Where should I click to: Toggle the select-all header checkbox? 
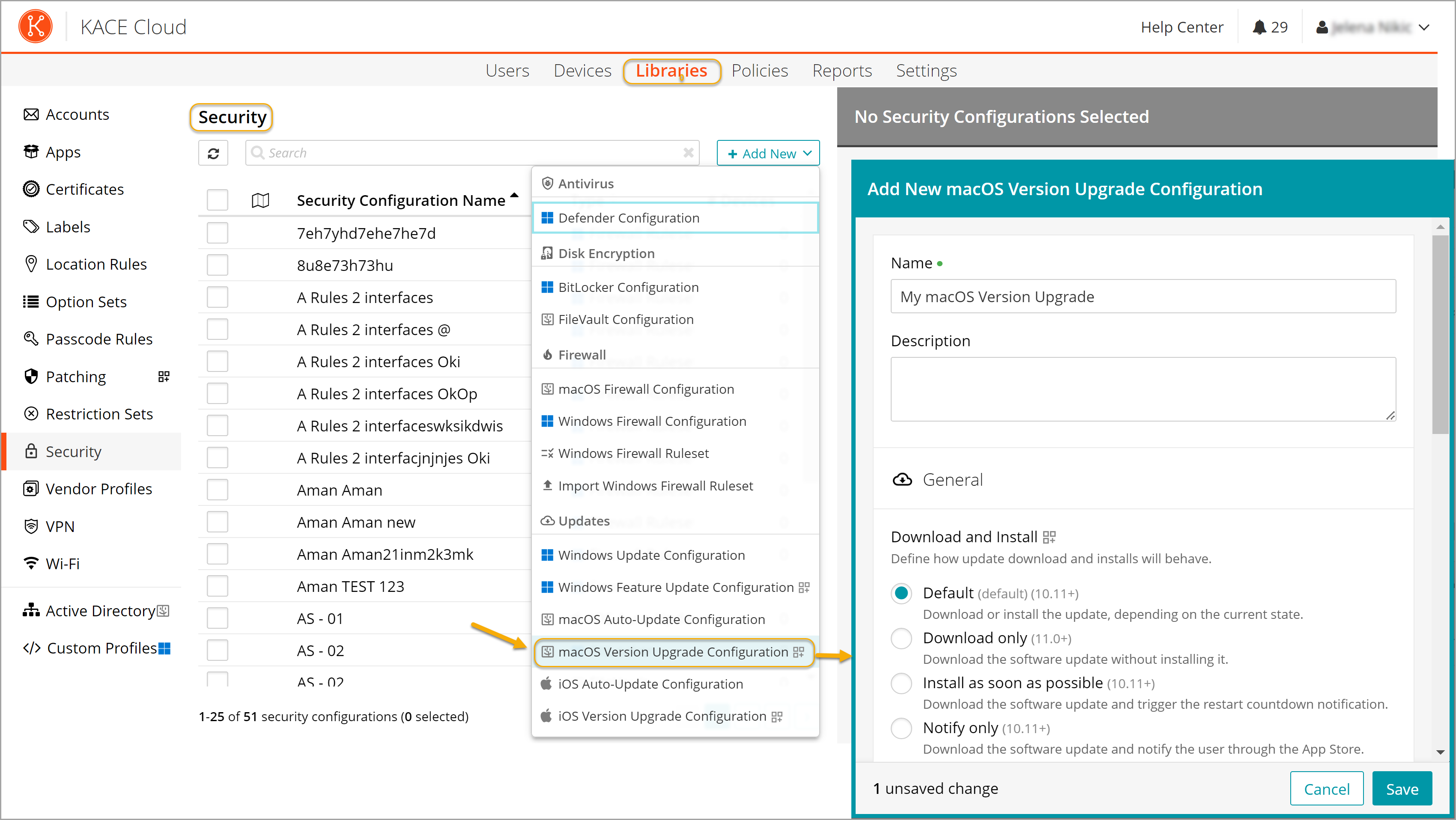click(217, 200)
